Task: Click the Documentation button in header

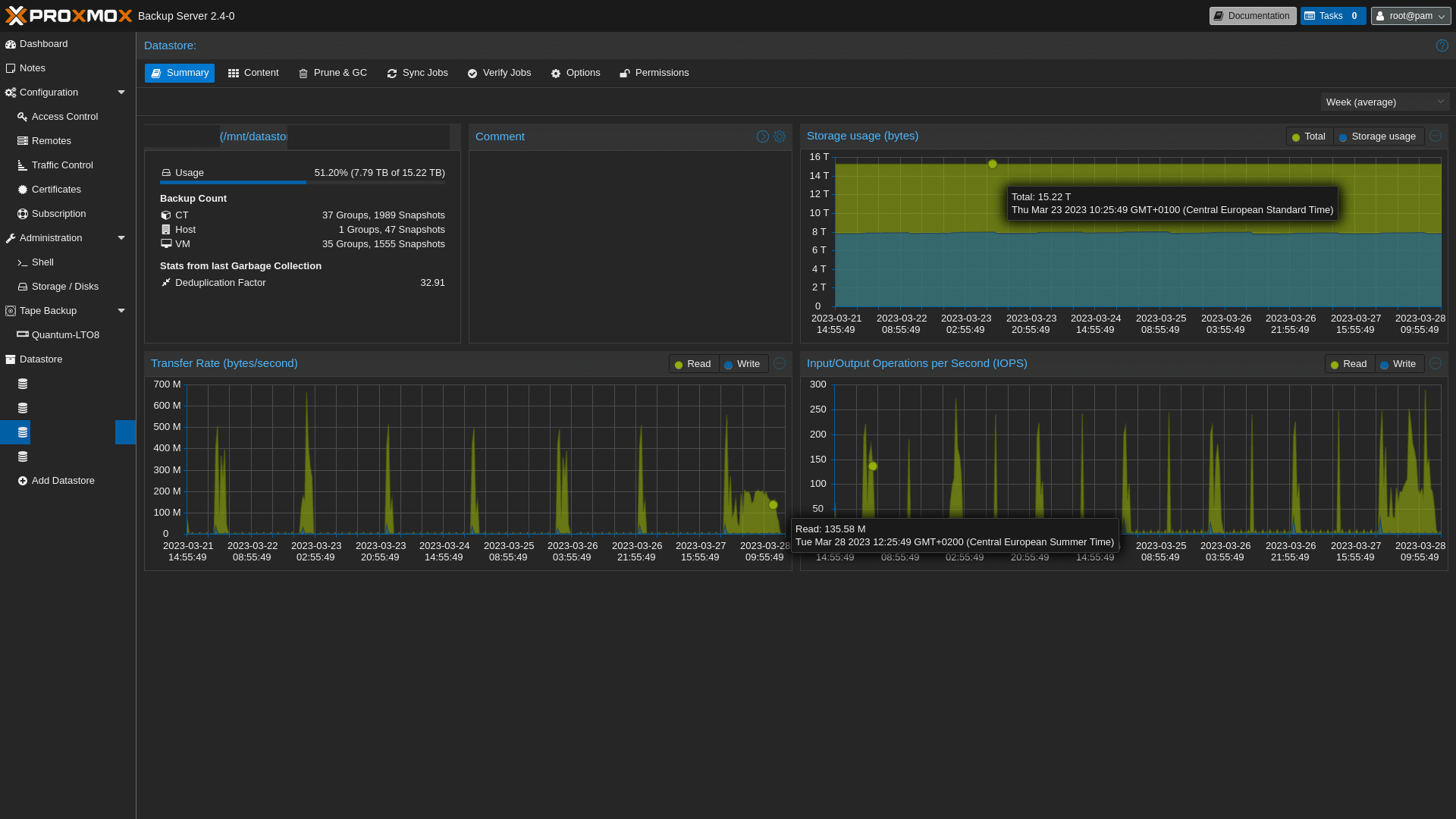Action: click(x=1252, y=15)
